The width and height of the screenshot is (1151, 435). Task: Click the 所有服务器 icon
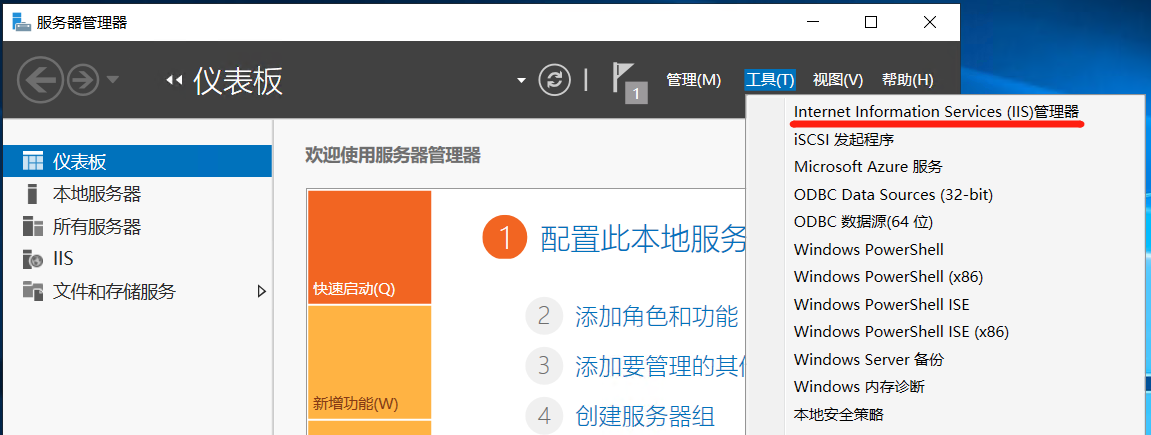click(x=33, y=227)
